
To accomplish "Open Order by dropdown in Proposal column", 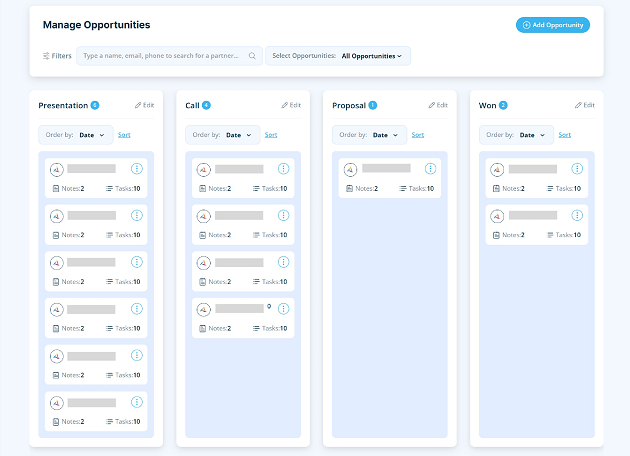I will point(369,135).
